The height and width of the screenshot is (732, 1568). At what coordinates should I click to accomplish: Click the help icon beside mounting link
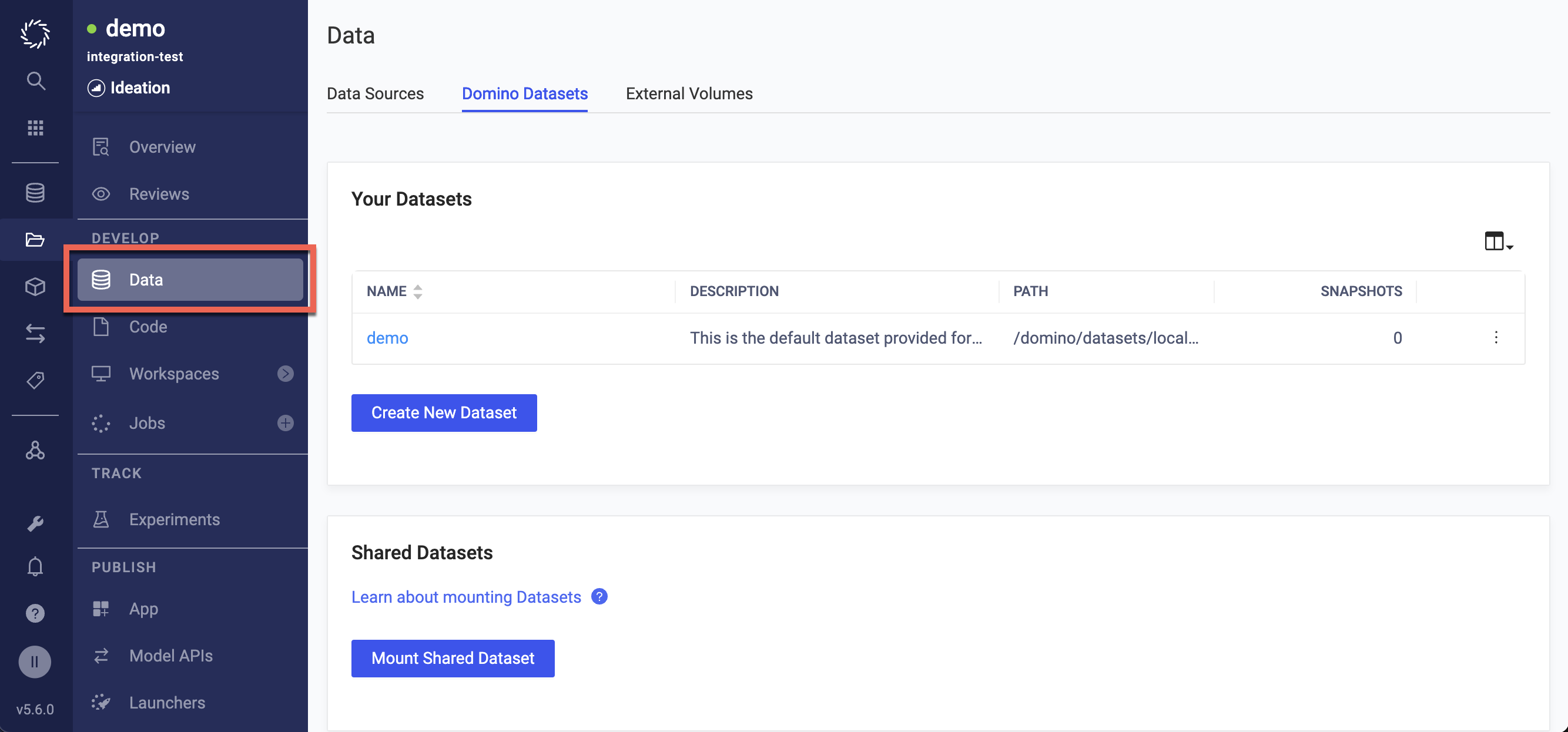pyautogui.click(x=599, y=596)
